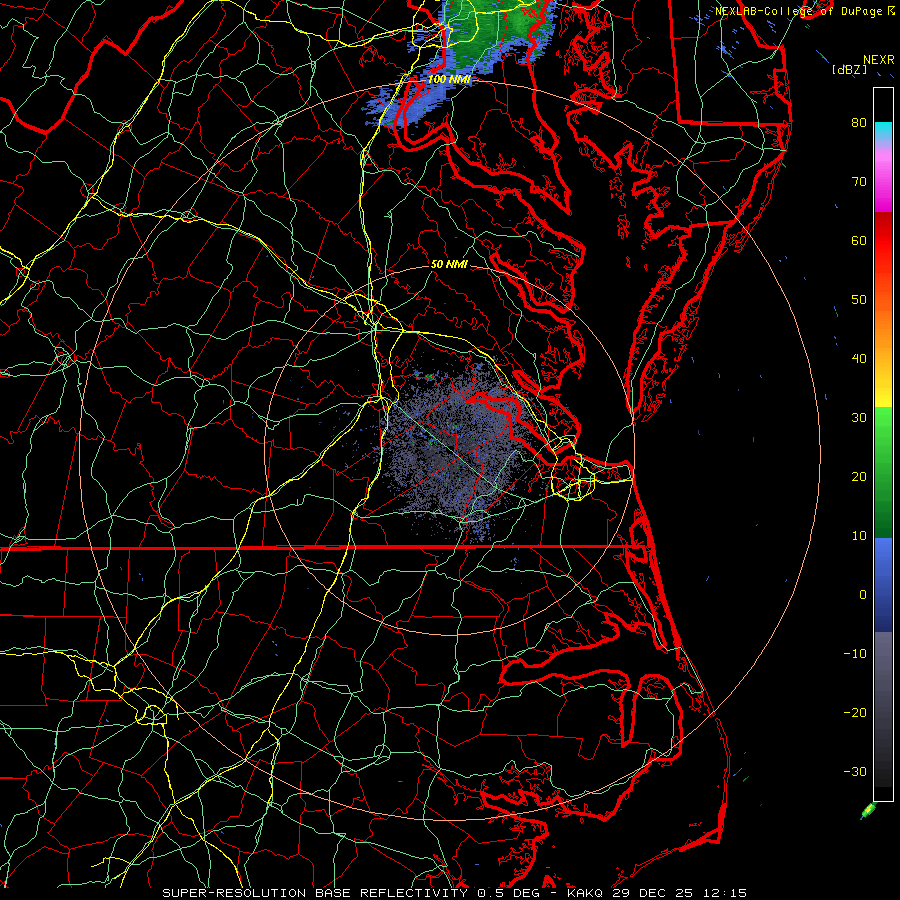The width and height of the screenshot is (900, 900).
Task: Click the 100 NMI range ring label
Action: pos(449,79)
